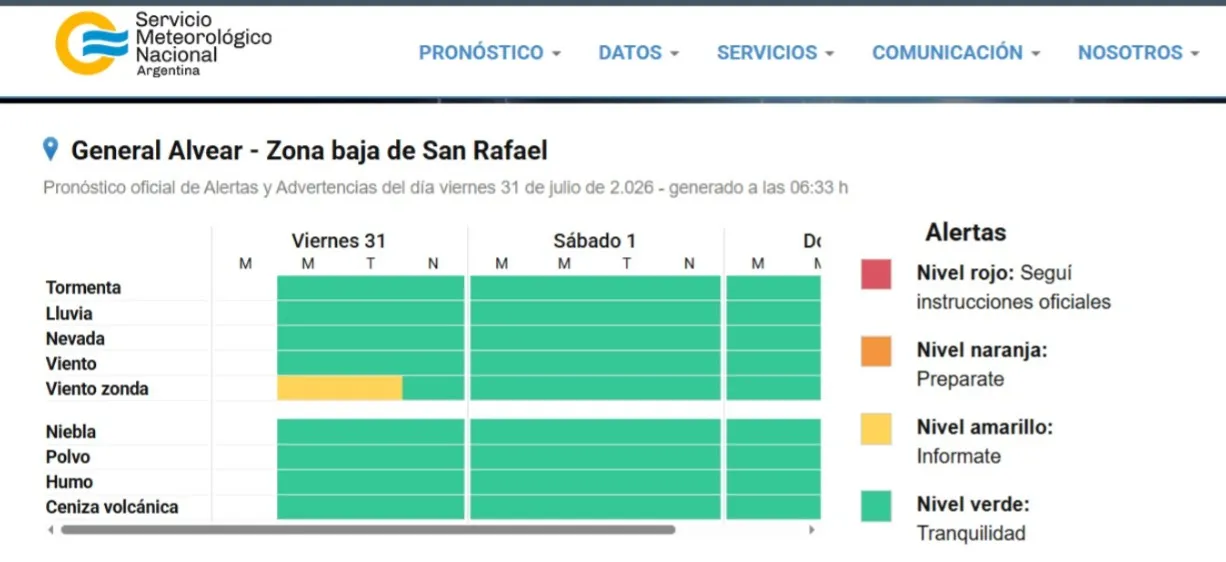Click the General Alvear - Zona baja de San Rafael title
The width and height of the screenshot is (1226, 562).
[309, 151]
